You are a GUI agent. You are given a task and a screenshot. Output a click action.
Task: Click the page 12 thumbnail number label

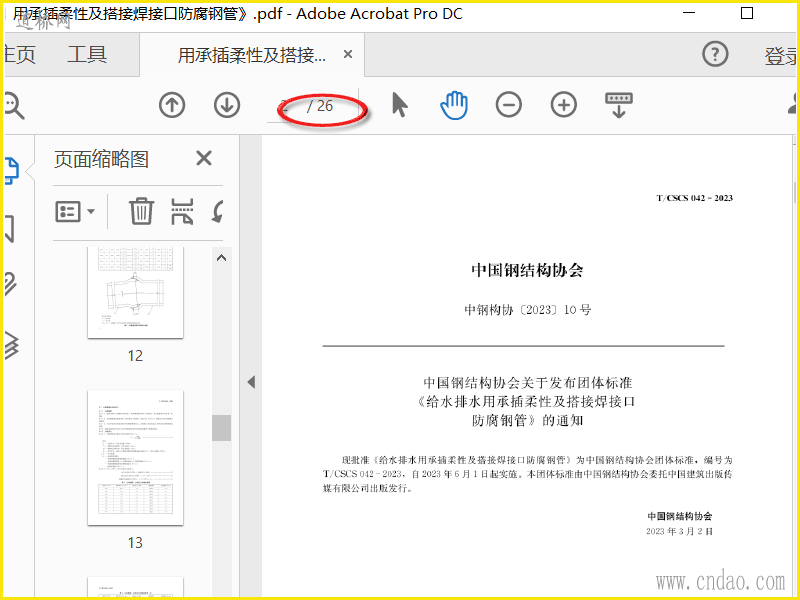(135, 356)
